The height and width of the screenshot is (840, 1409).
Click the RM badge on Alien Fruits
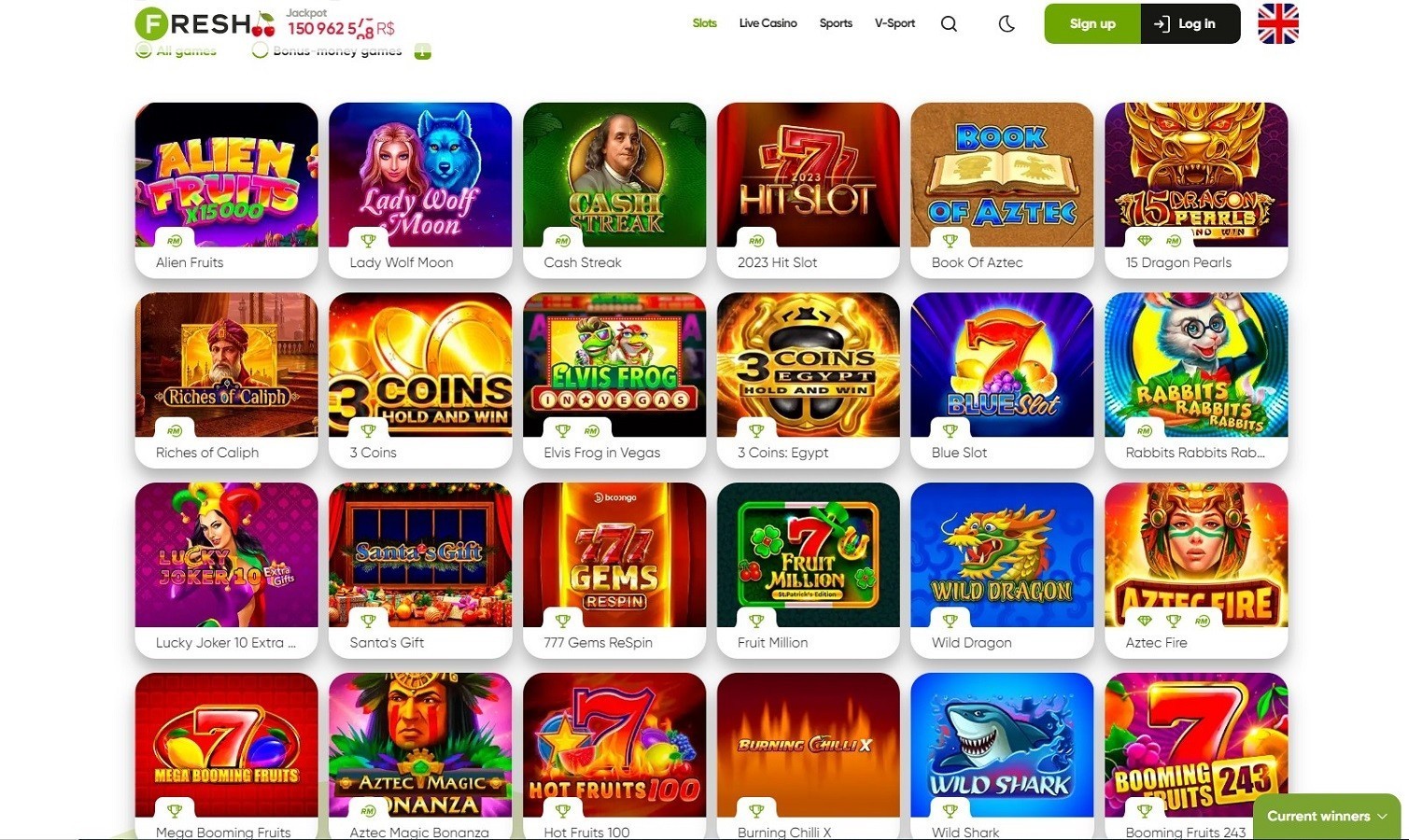click(175, 241)
